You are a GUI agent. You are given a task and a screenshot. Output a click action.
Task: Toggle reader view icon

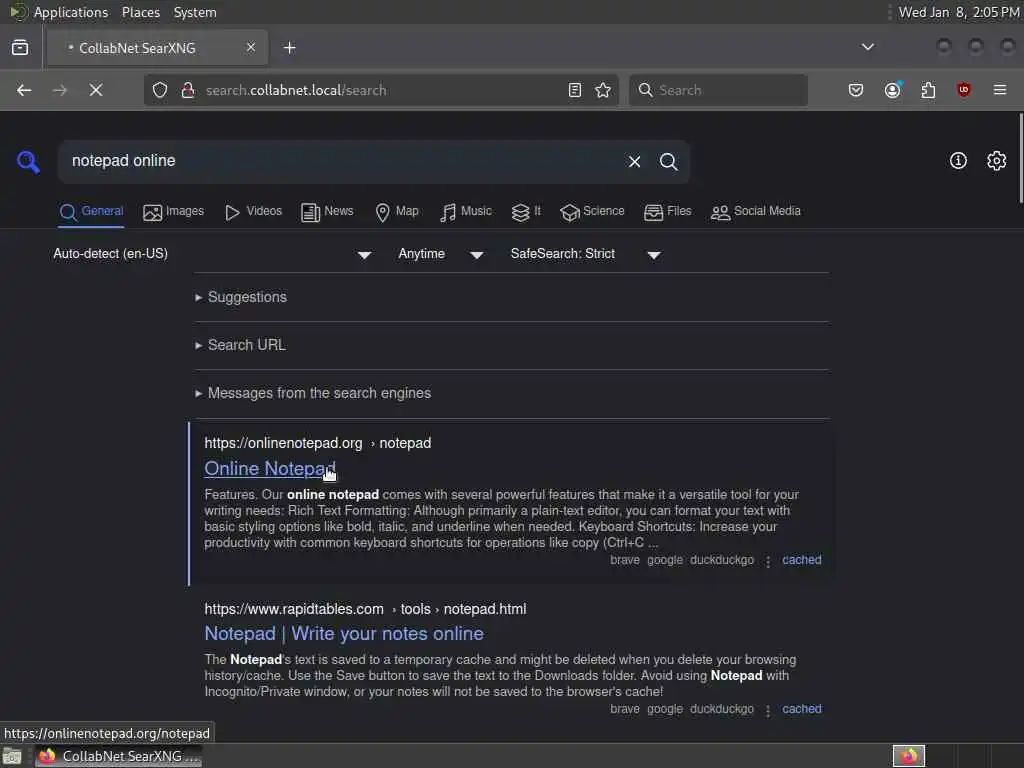[x=575, y=90]
